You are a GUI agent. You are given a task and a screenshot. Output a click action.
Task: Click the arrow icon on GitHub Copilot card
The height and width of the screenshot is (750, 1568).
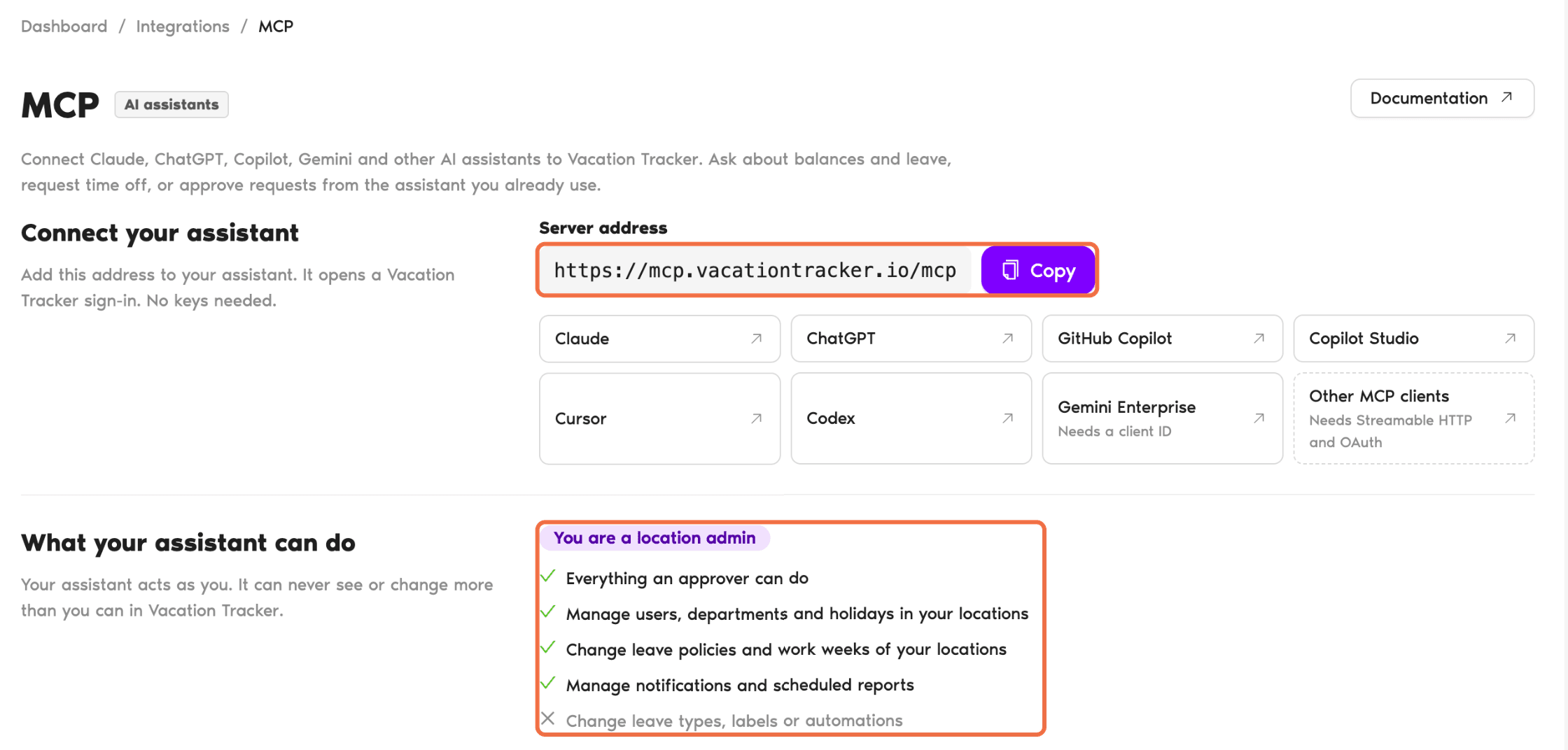[x=1259, y=339]
